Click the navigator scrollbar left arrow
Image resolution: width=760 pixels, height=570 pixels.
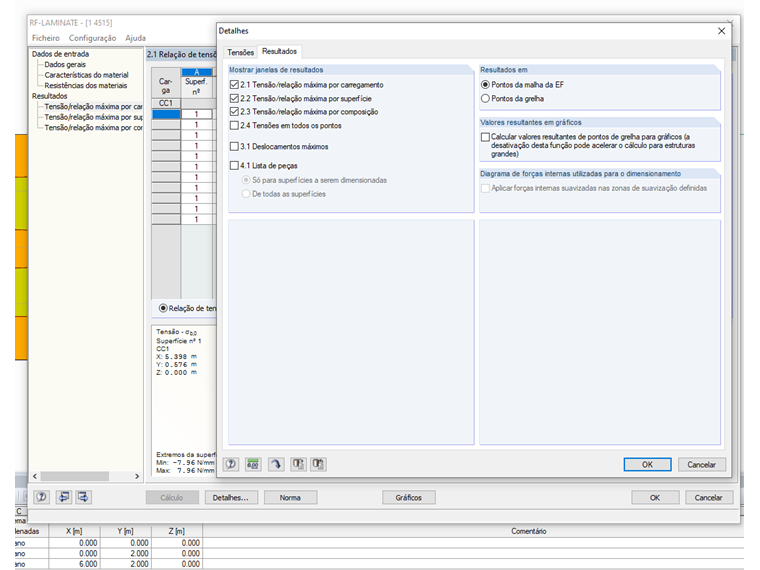point(35,476)
